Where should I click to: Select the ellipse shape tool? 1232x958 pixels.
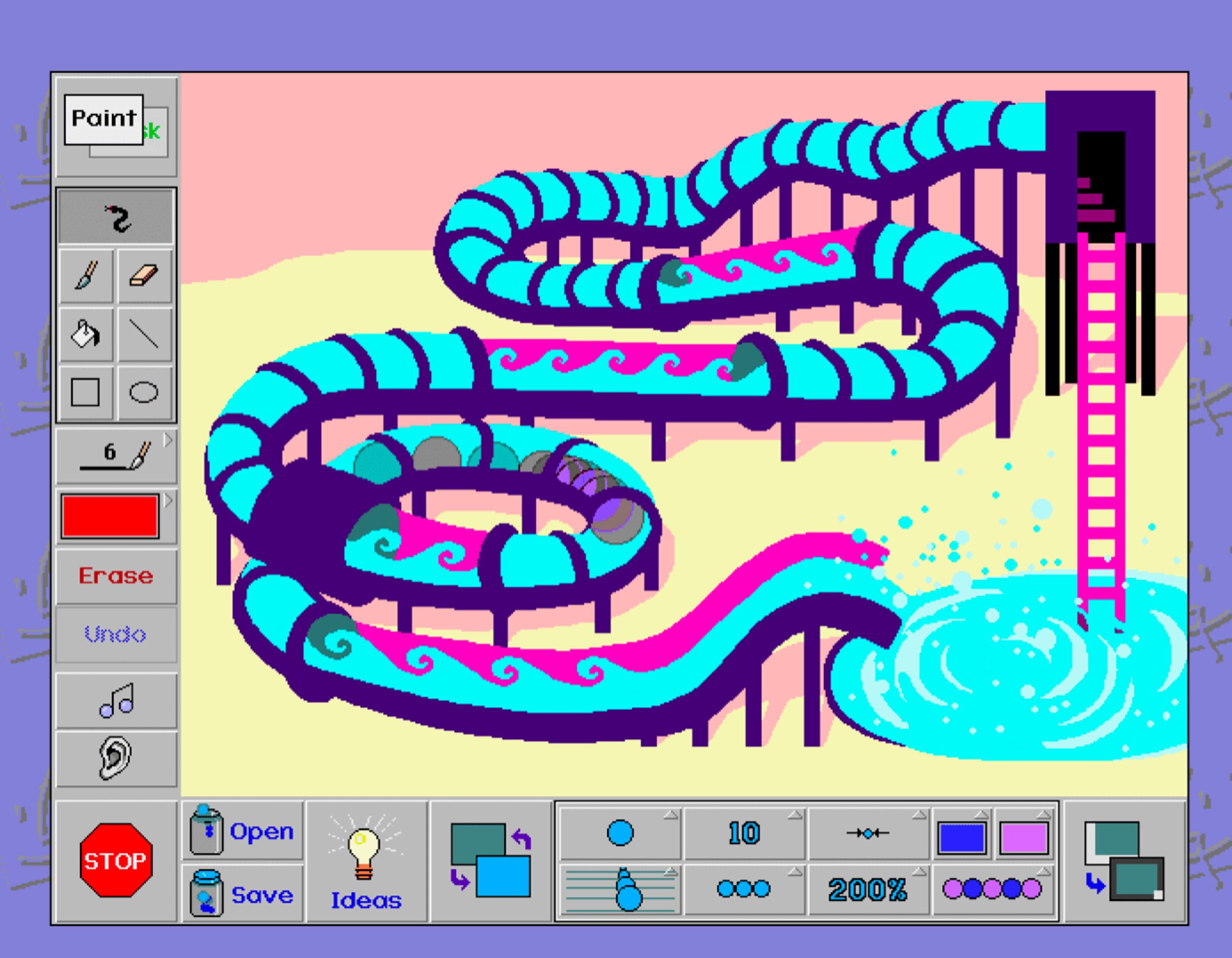click(x=145, y=393)
